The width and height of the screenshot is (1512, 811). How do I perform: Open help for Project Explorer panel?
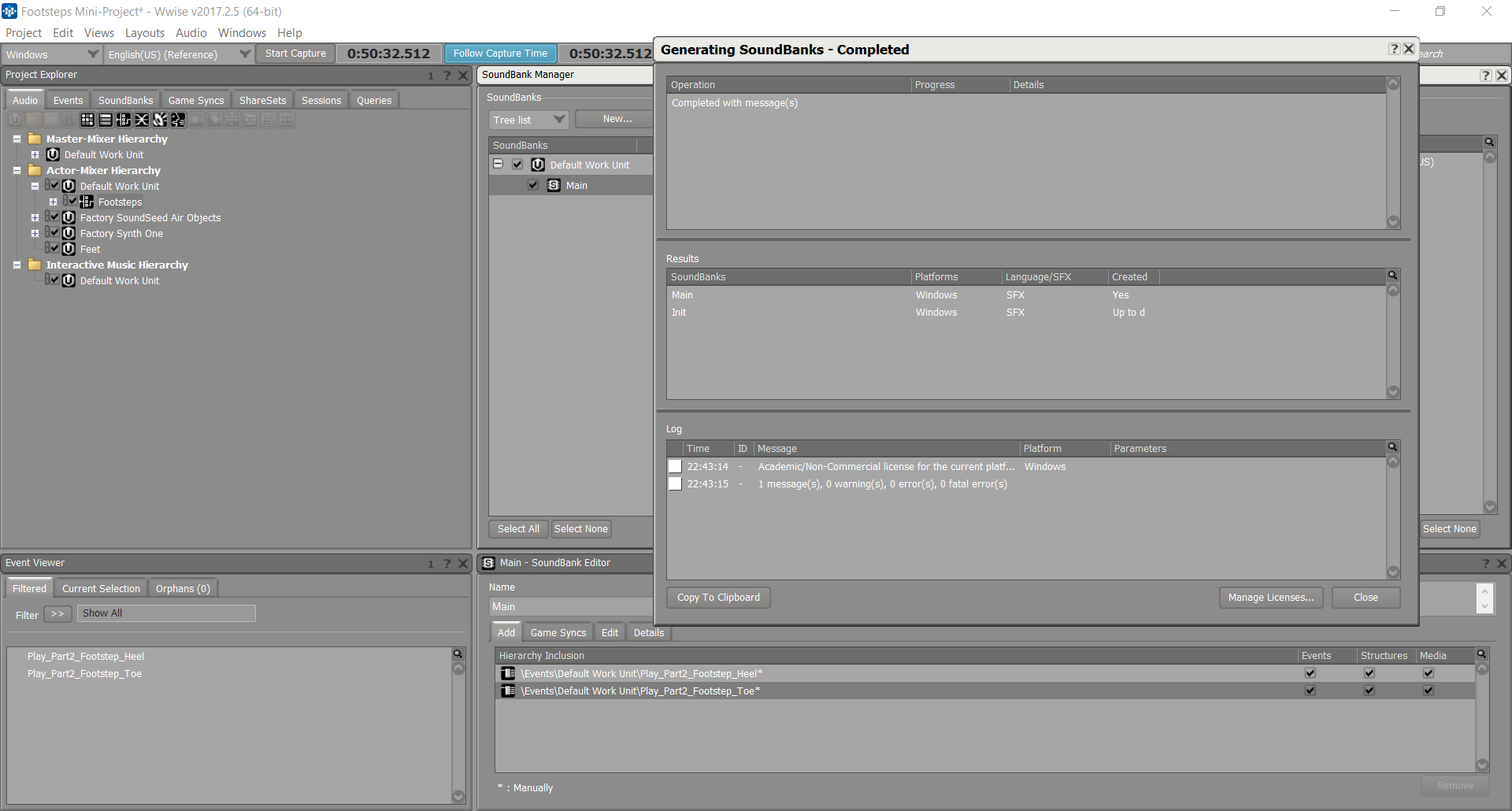click(x=447, y=76)
